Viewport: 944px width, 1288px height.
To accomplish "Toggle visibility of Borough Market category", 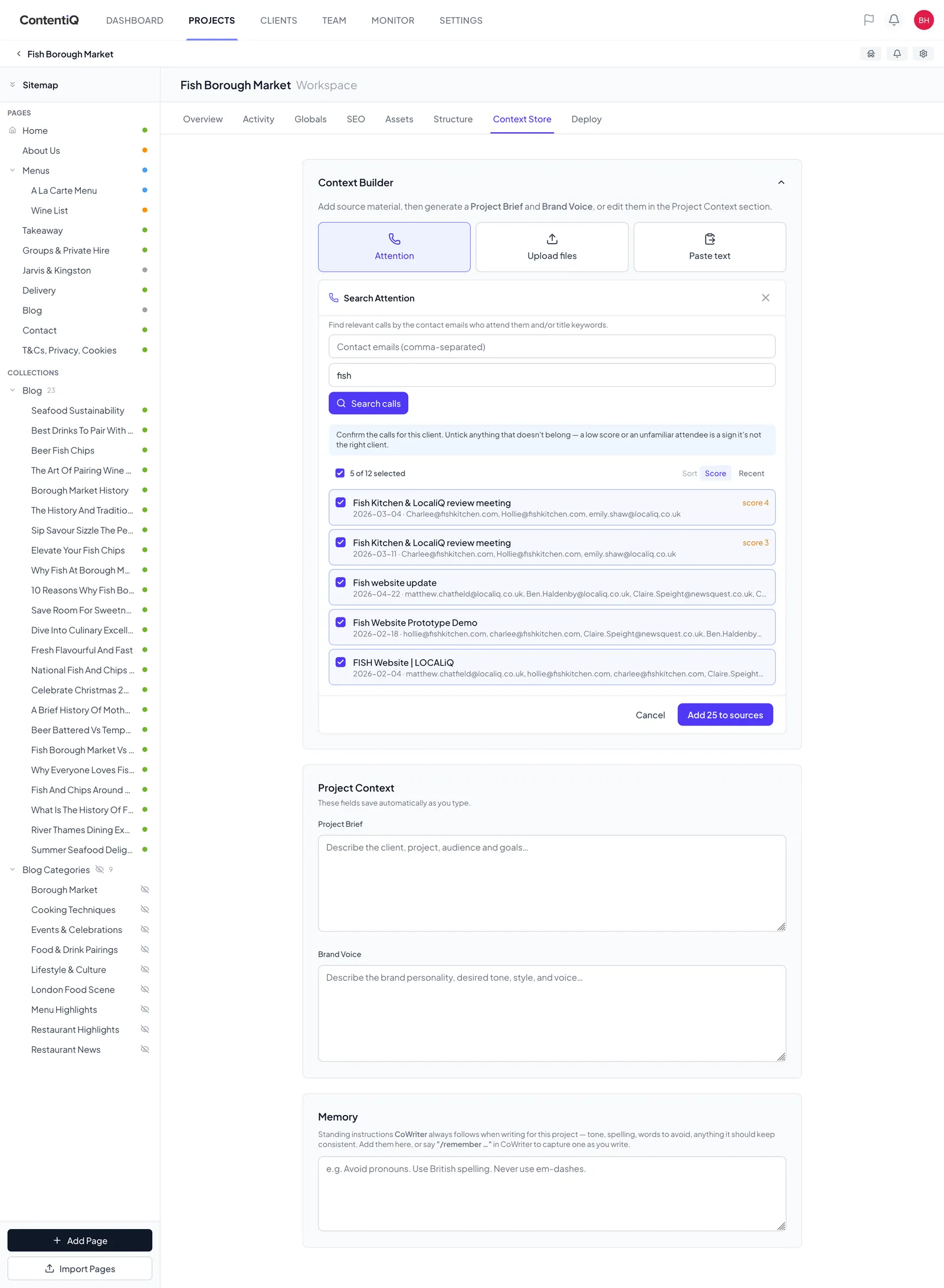I will tap(145, 889).
